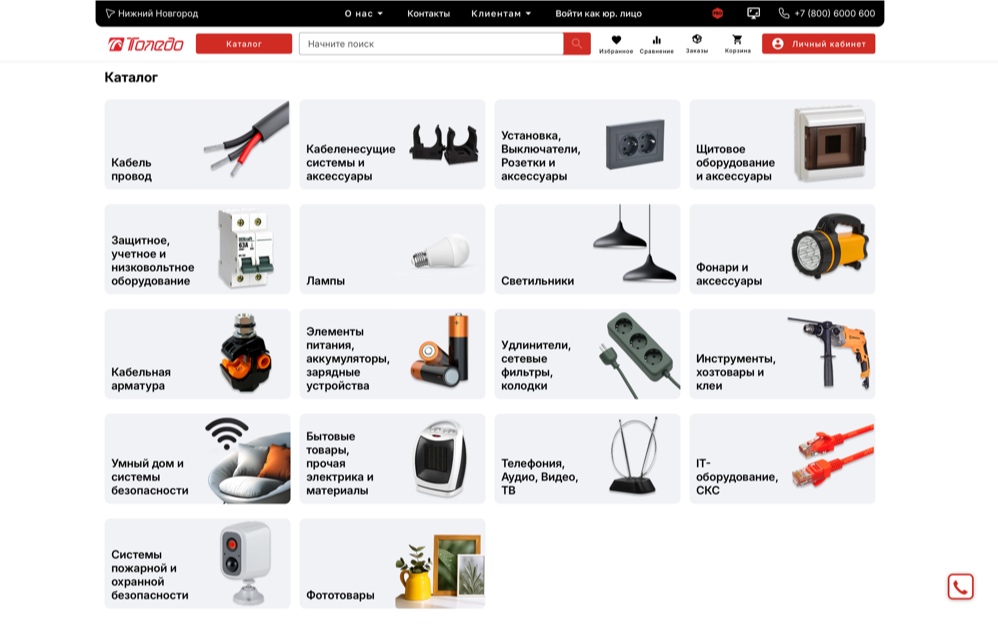Expand the Клиентам dropdown menu

pyautogui.click(x=501, y=14)
